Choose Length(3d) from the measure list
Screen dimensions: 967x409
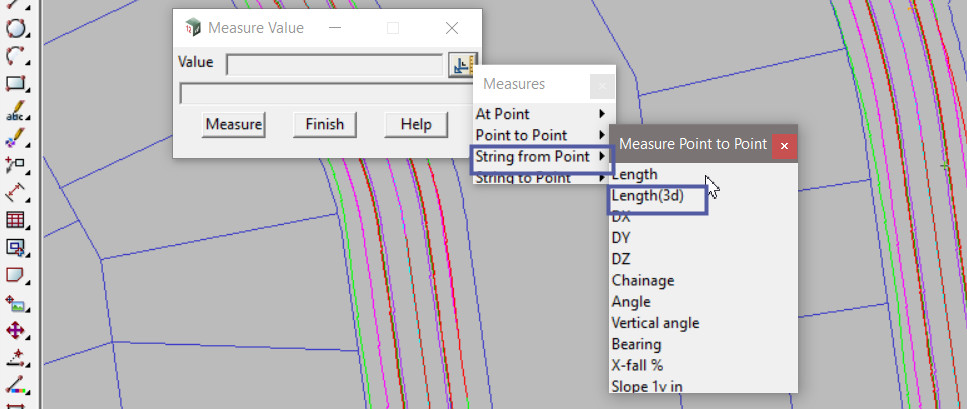[x=647, y=197]
